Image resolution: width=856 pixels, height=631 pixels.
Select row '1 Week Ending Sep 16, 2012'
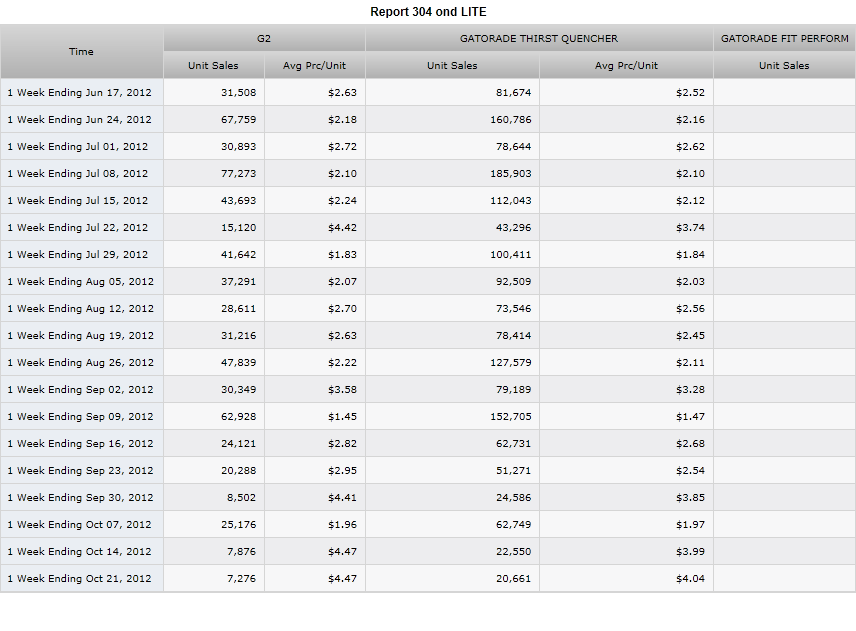[x=428, y=444]
